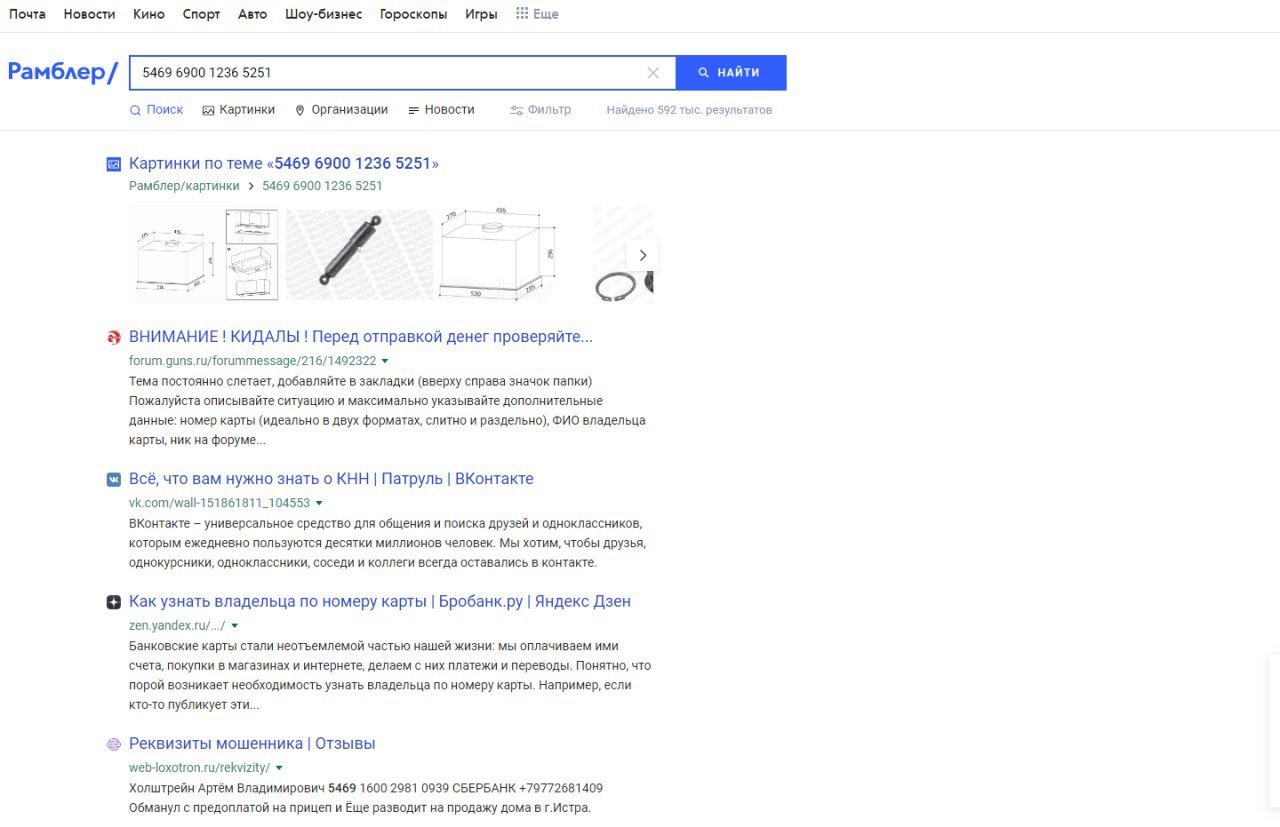Expand the Еще grid menu
The height and width of the screenshot is (827, 1280).
pyautogui.click(x=537, y=14)
